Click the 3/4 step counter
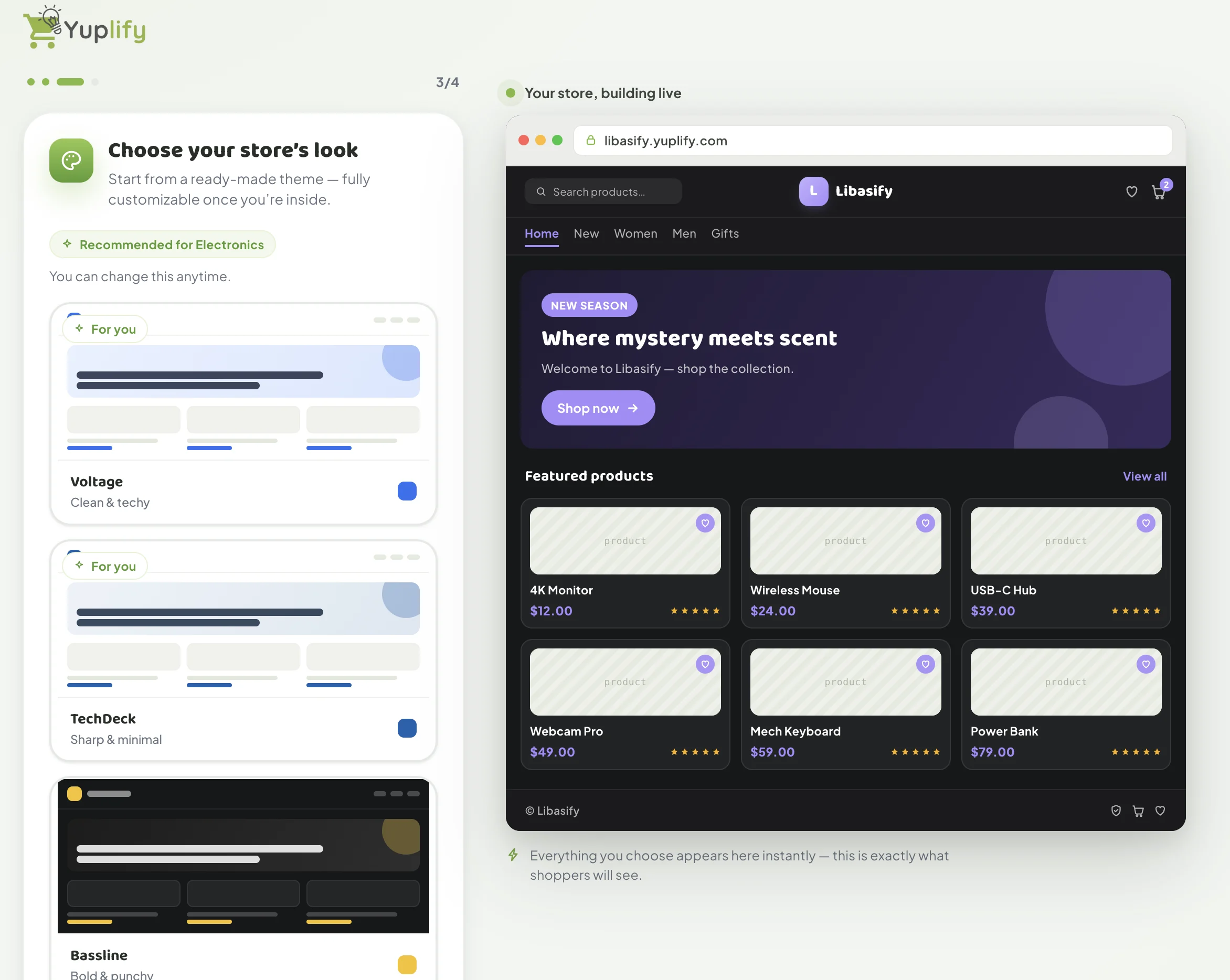Screen dimensions: 1230x980 (447, 82)
